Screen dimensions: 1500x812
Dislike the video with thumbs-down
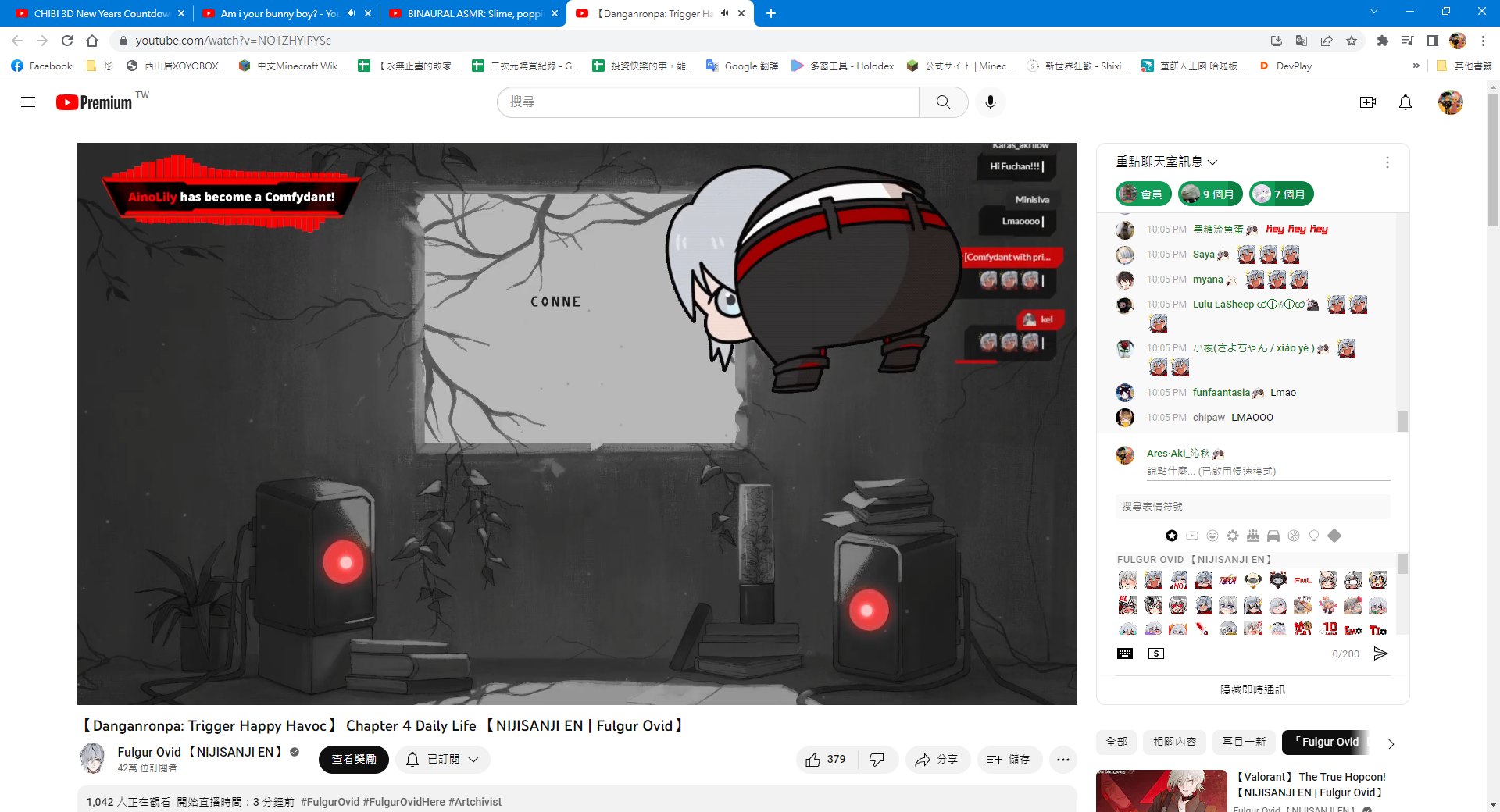tap(877, 760)
